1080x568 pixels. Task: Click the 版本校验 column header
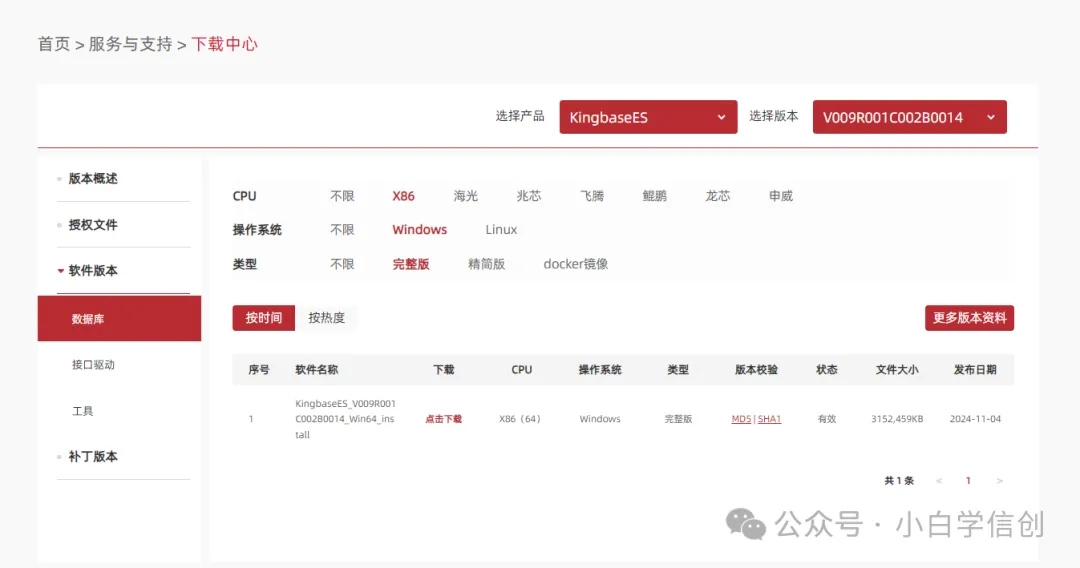(756, 370)
